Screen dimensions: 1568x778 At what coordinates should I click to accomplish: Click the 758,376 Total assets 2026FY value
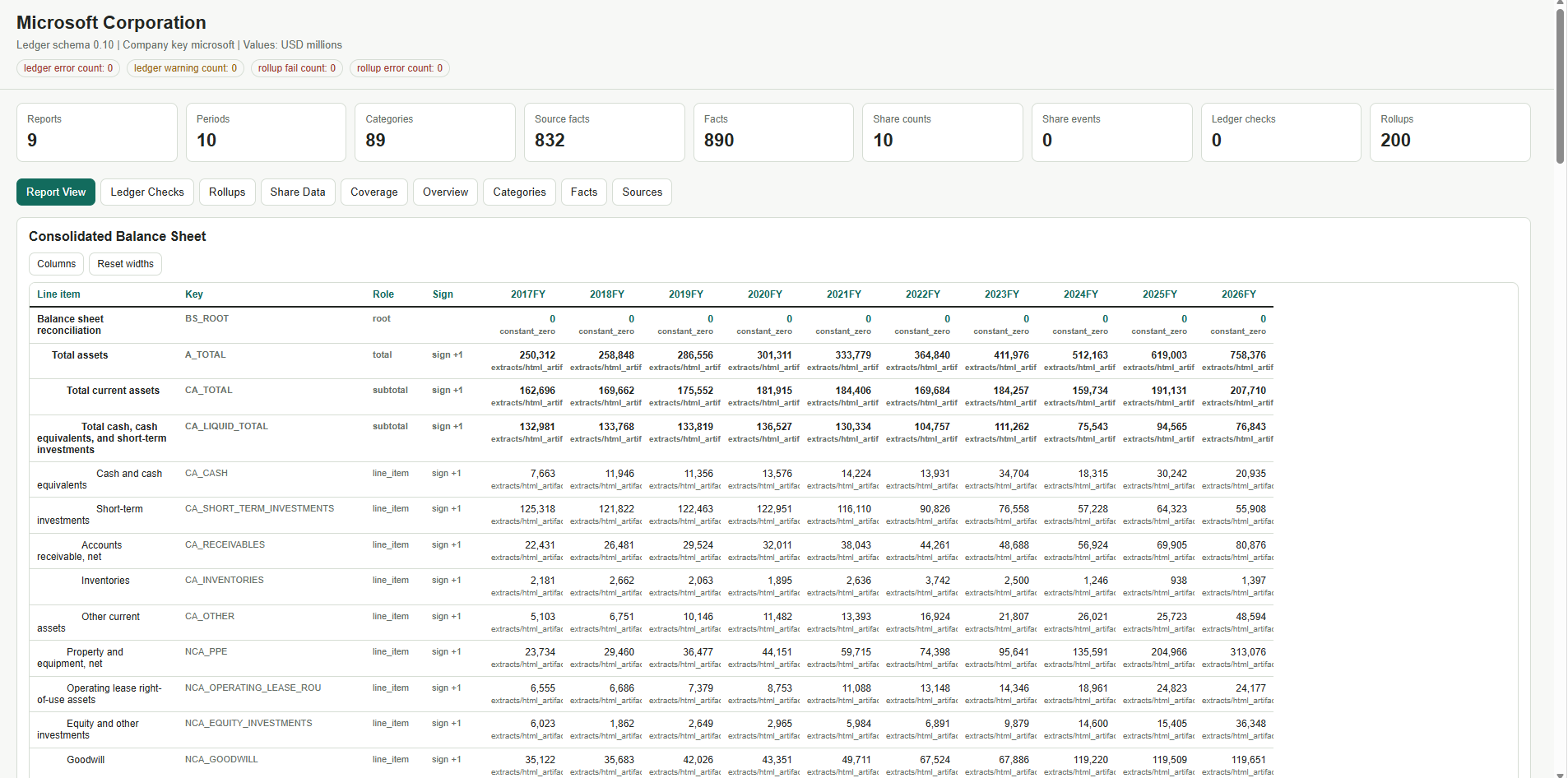click(x=1248, y=355)
